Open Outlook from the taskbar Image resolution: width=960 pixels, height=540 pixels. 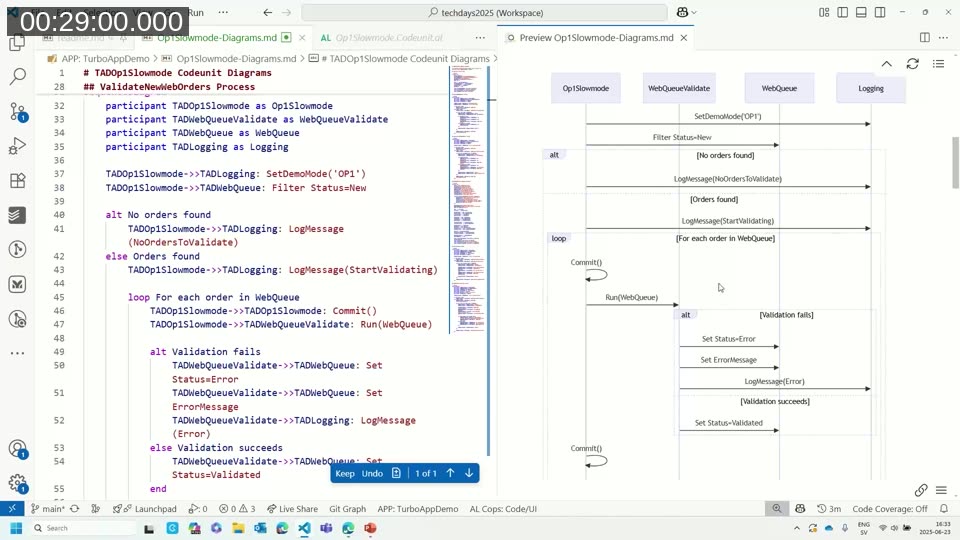tap(260, 528)
